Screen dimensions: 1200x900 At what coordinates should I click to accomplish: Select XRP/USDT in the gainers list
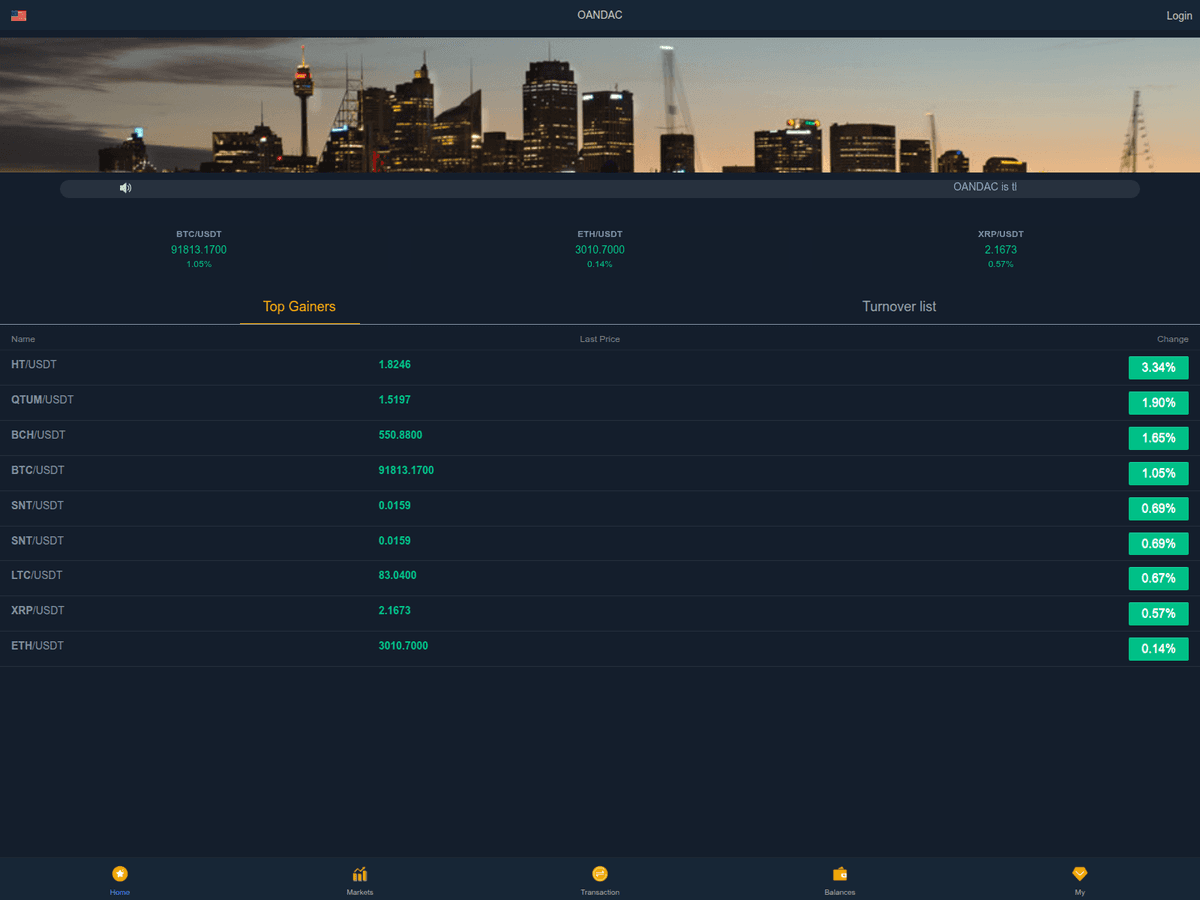click(38, 610)
